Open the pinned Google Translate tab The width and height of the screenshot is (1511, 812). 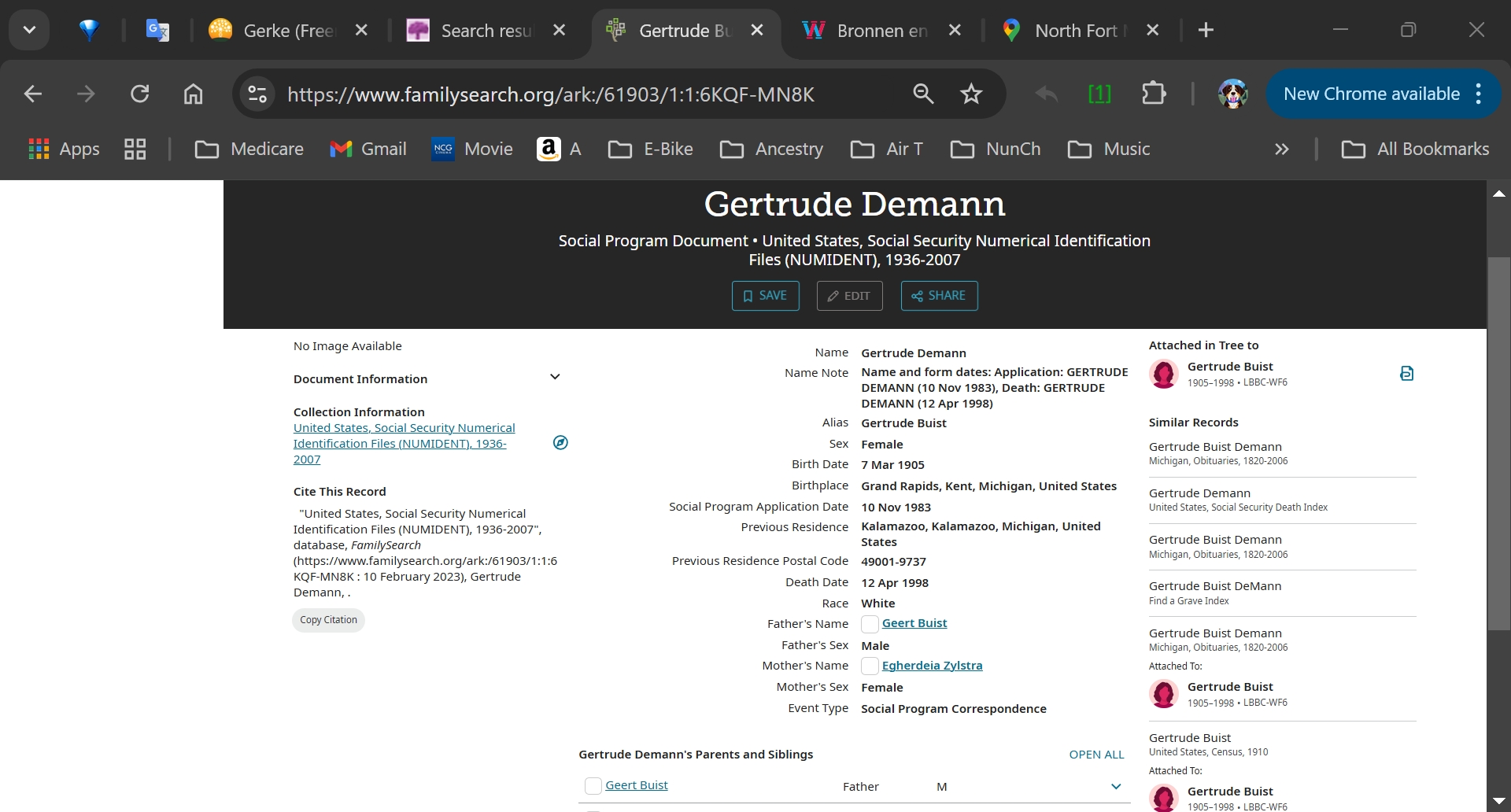[157, 30]
